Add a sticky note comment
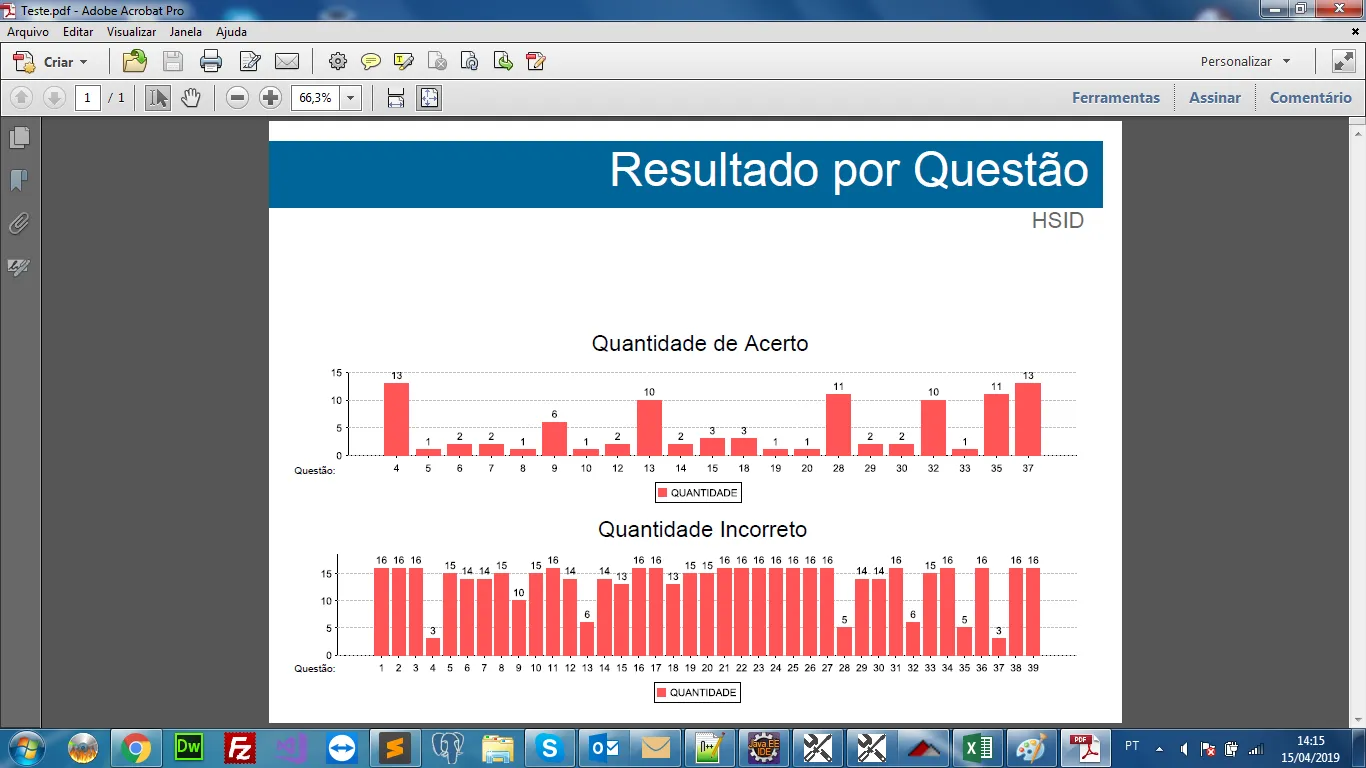The width and height of the screenshot is (1366, 768). [x=371, y=62]
